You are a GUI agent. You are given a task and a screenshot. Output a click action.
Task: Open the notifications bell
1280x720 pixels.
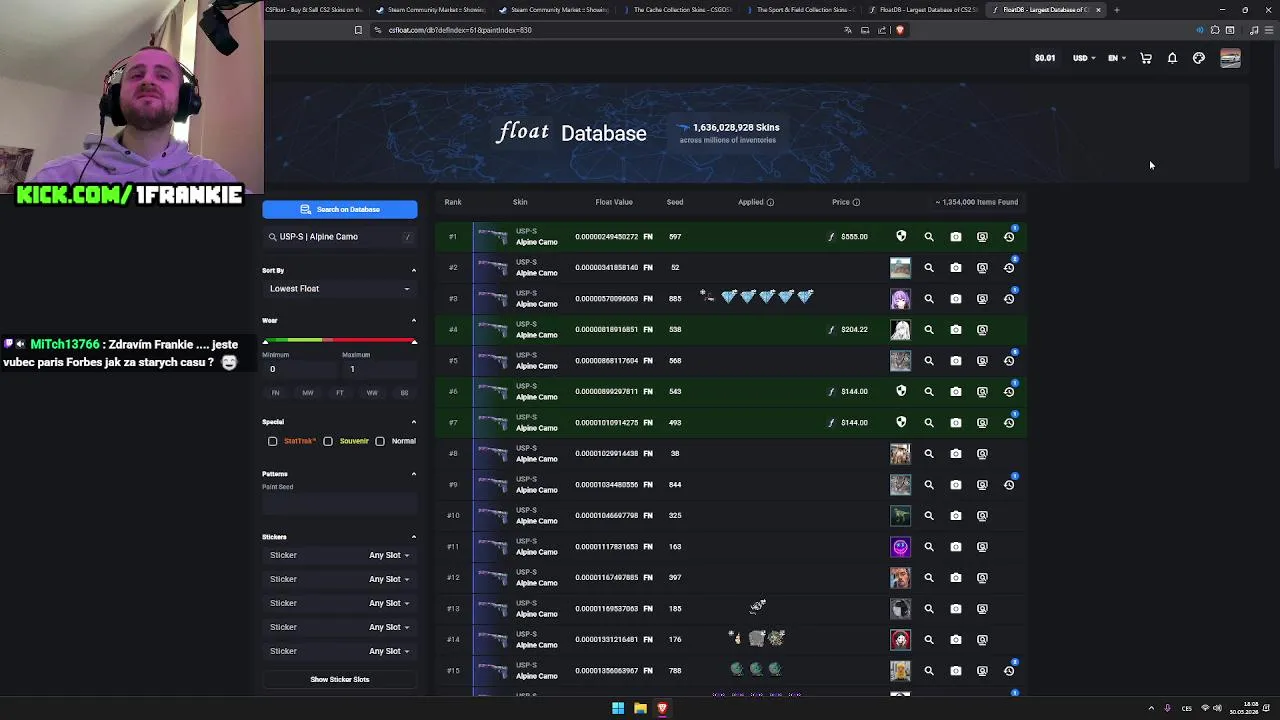click(x=1172, y=58)
